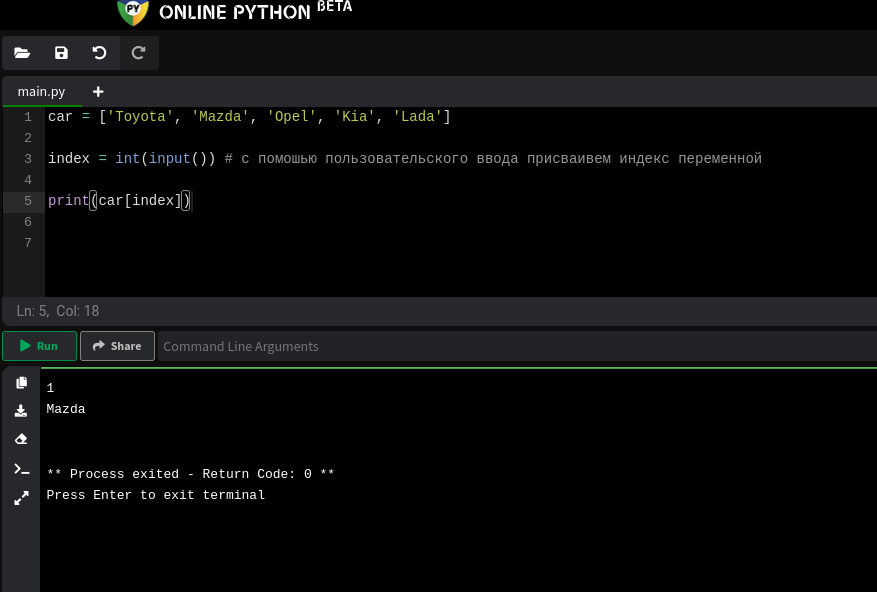This screenshot has width=877, height=592.
Task: Click the Mazda output in terminal
Action: 66,409
